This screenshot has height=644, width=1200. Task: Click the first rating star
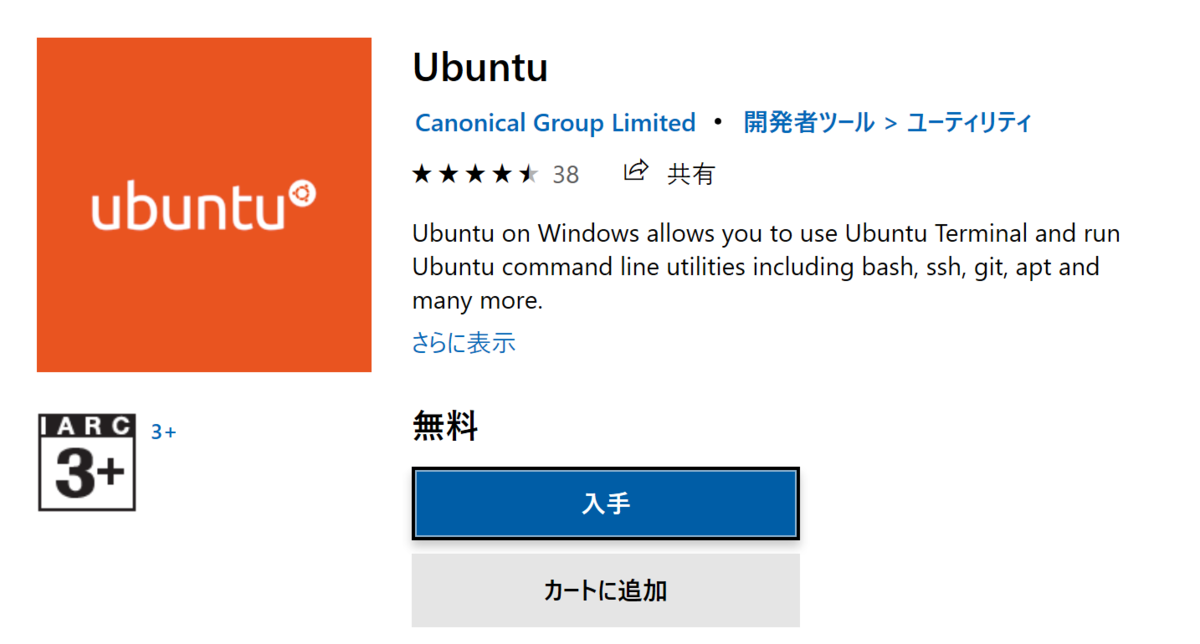(x=422, y=175)
